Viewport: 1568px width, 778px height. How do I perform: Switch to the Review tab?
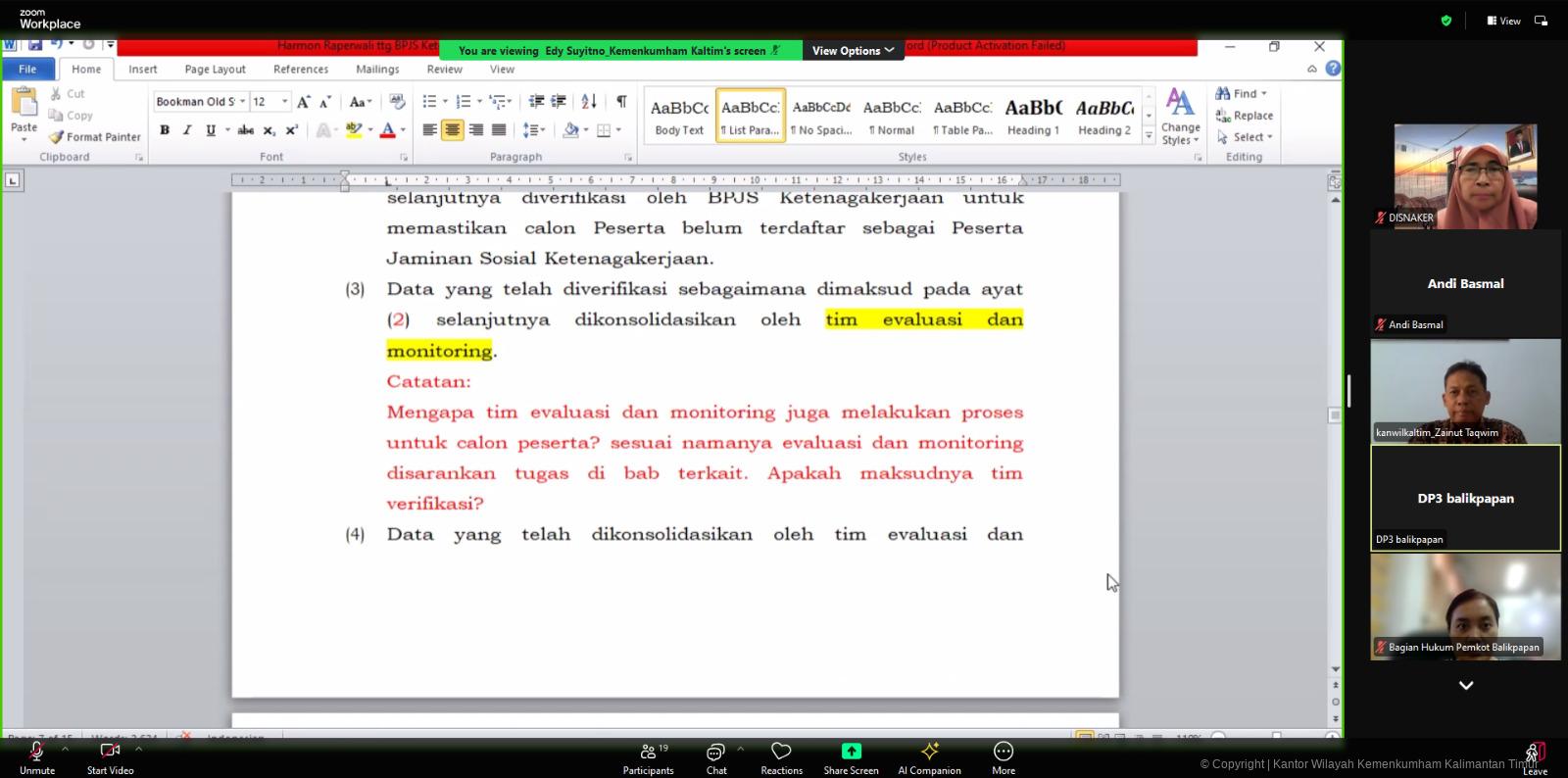click(x=444, y=70)
